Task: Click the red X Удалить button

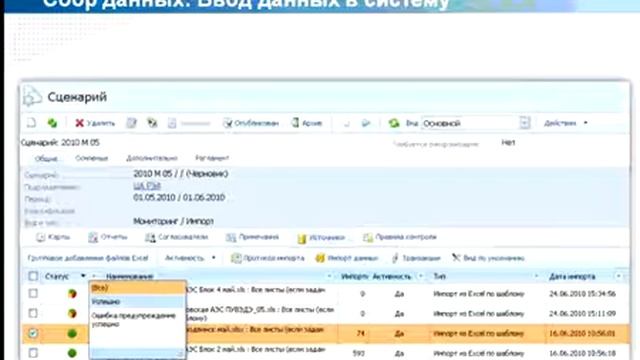Action: [95, 123]
